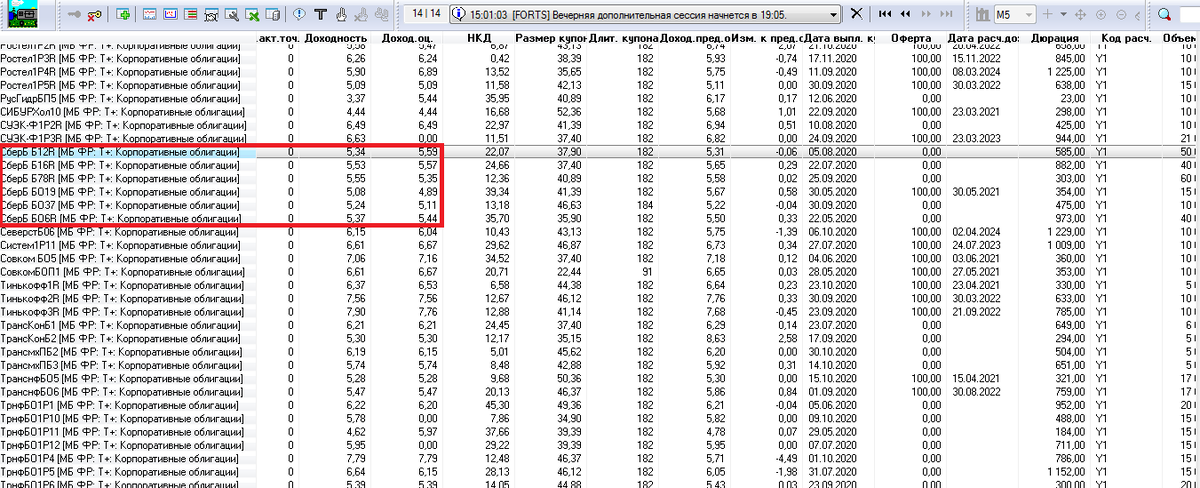Click duration 1 152,00 in ТрнфБО1Р5 row

[x=1065, y=472]
